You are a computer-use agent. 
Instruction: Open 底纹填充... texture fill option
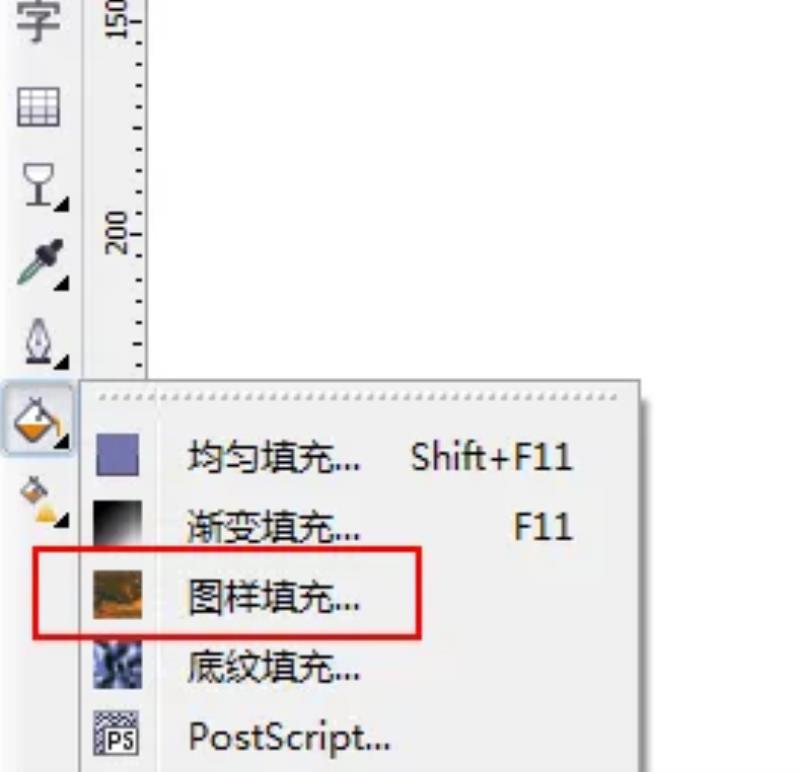click(x=274, y=666)
